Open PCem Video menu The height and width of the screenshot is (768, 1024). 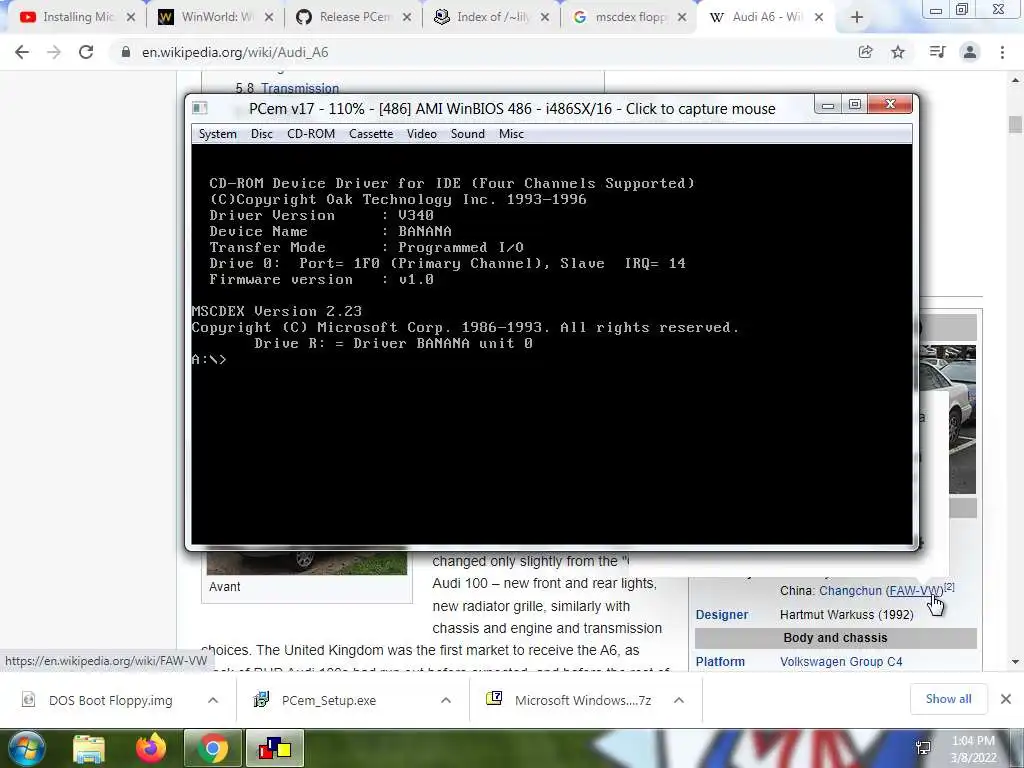(421, 134)
